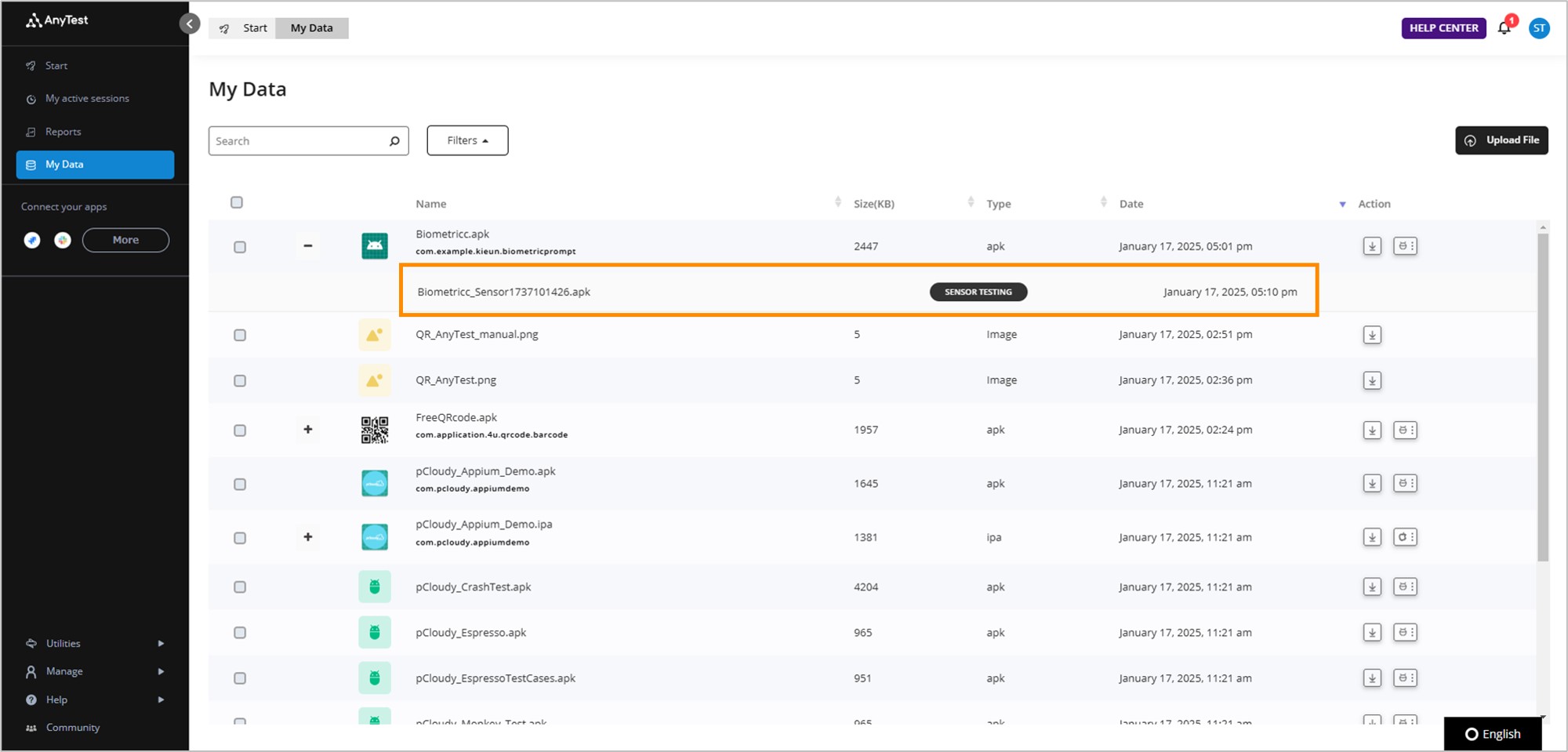The width and height of the screenshot is (1568, 752).
Task: Select the pCloudy_EspressoTestCases.apk checkbox
Action: (240, 678)
